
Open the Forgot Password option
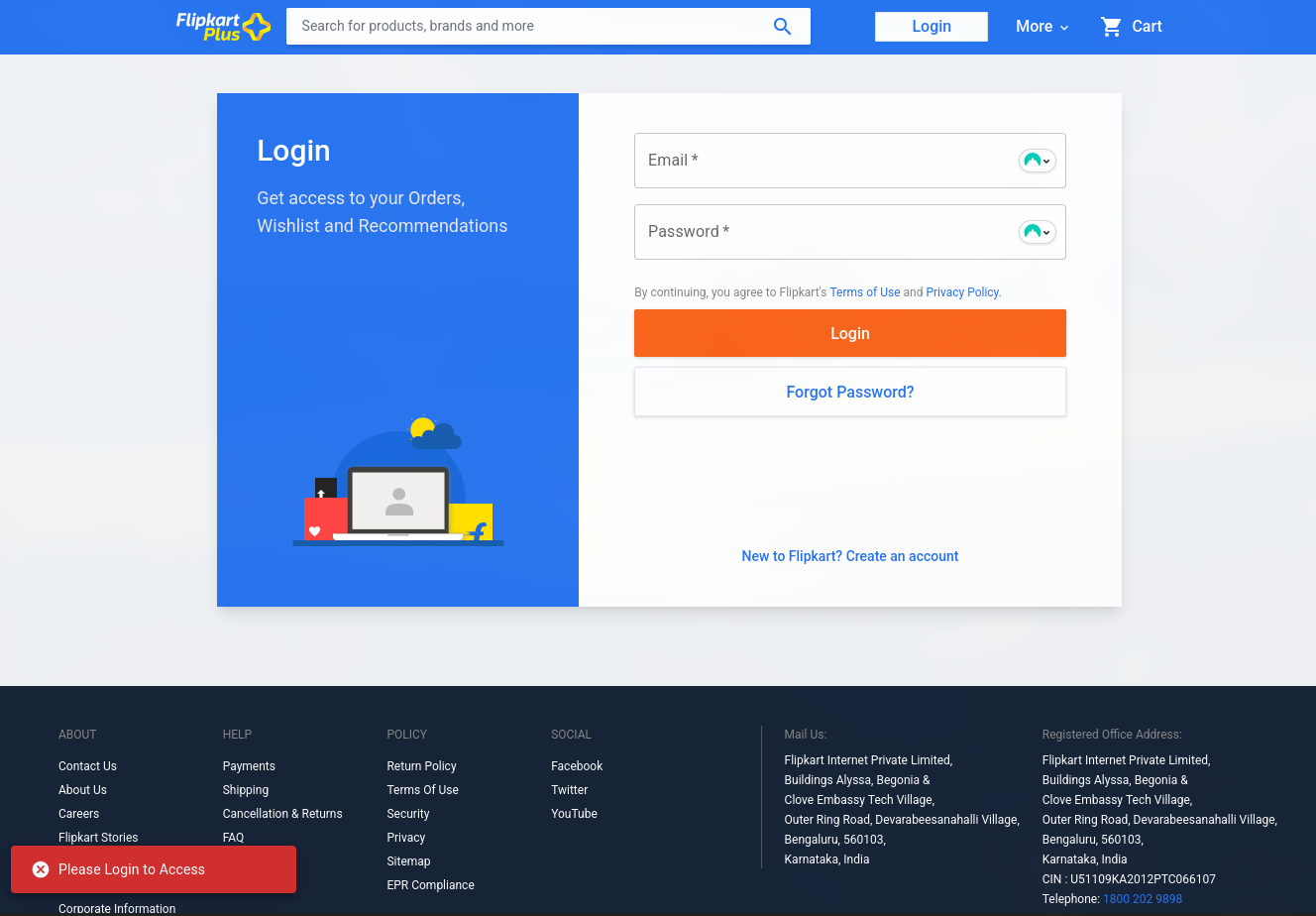tap(849, 392)
